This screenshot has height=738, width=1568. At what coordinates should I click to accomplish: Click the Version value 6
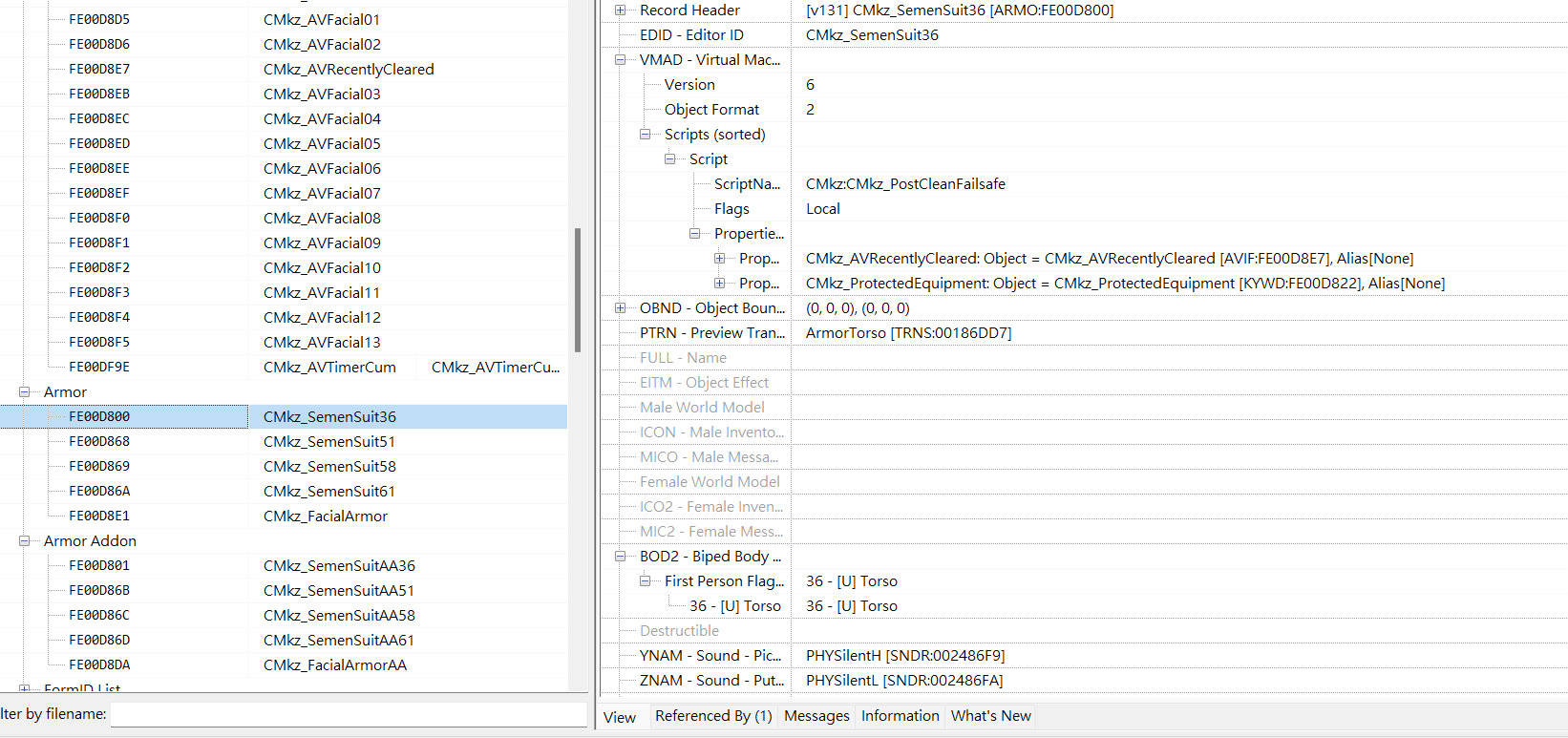coord(810,85)
